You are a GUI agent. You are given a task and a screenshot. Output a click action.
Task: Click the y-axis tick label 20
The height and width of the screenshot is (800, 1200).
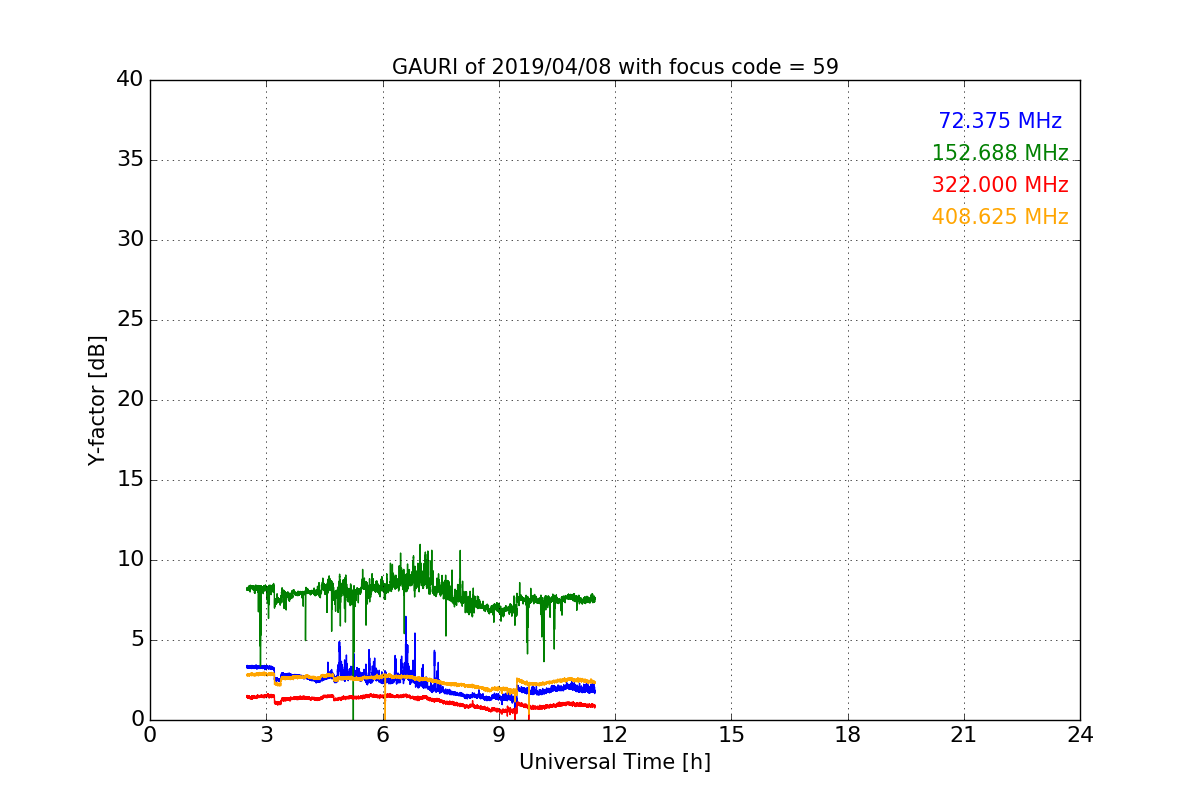point(130,400)
